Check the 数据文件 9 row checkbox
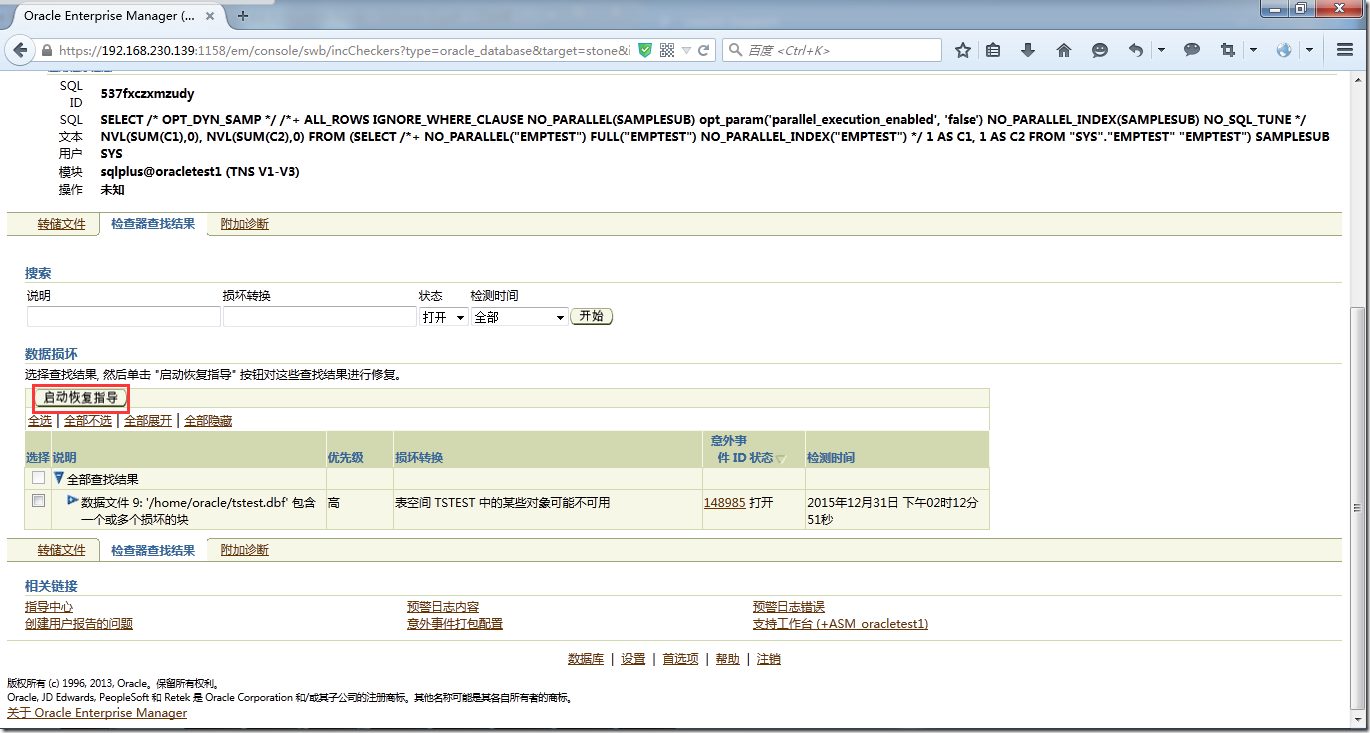This screenshot has height=733, width=1370. 39,501
